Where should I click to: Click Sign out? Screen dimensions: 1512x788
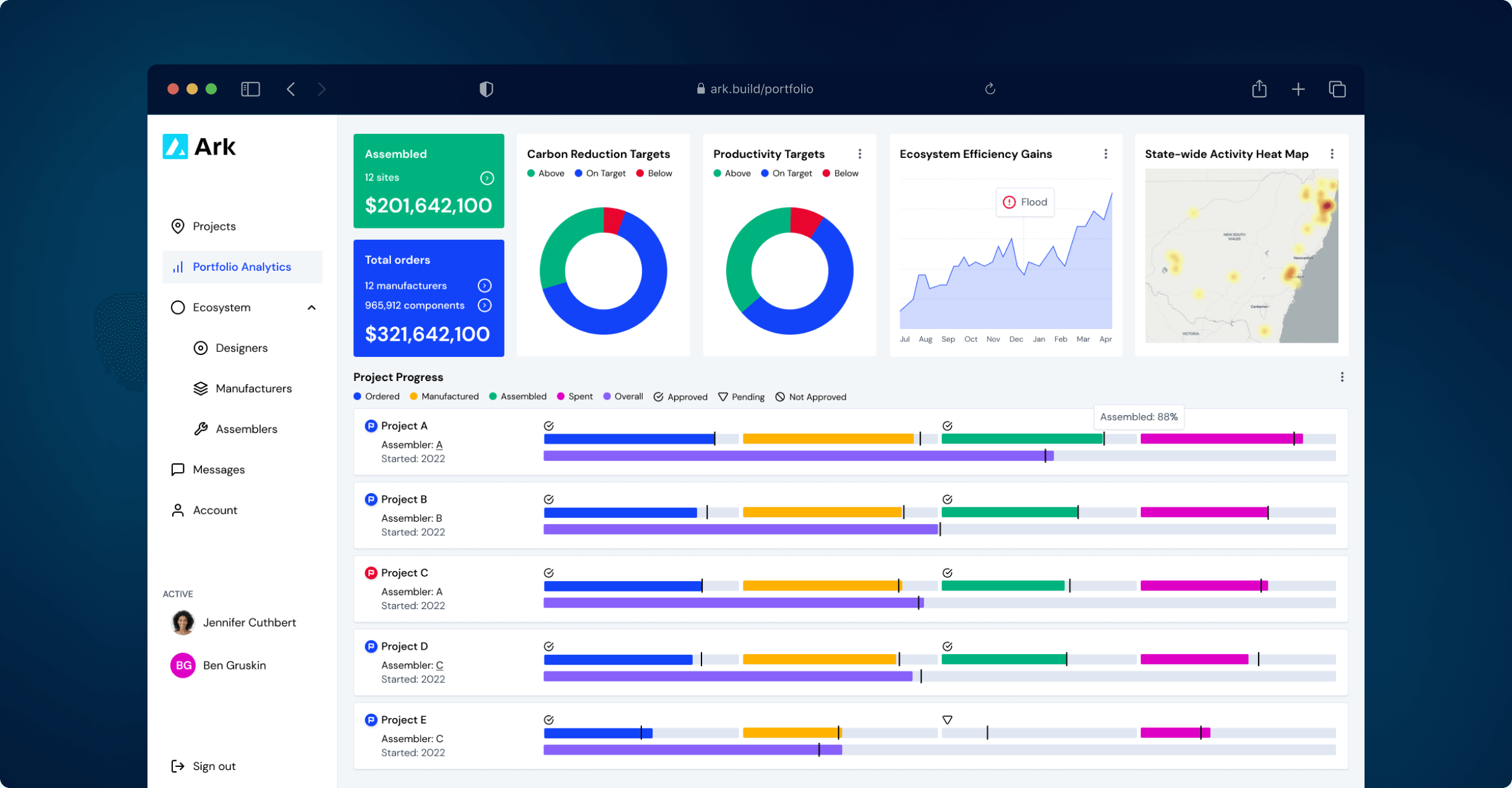click(214, 766)
